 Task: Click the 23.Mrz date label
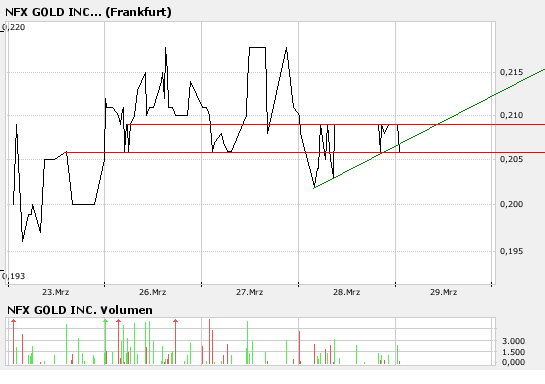point(56,292)
